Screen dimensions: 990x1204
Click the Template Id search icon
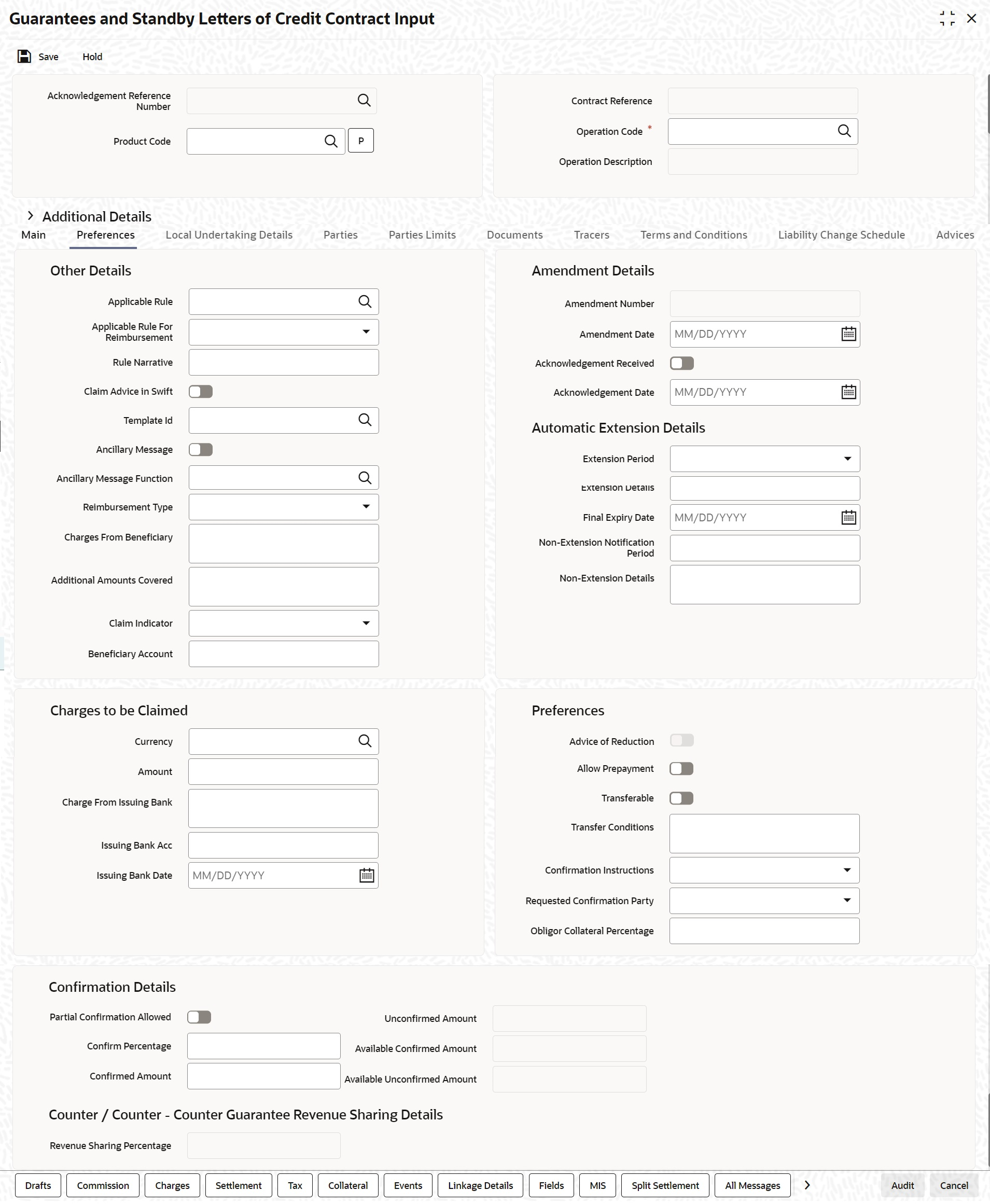365,420
